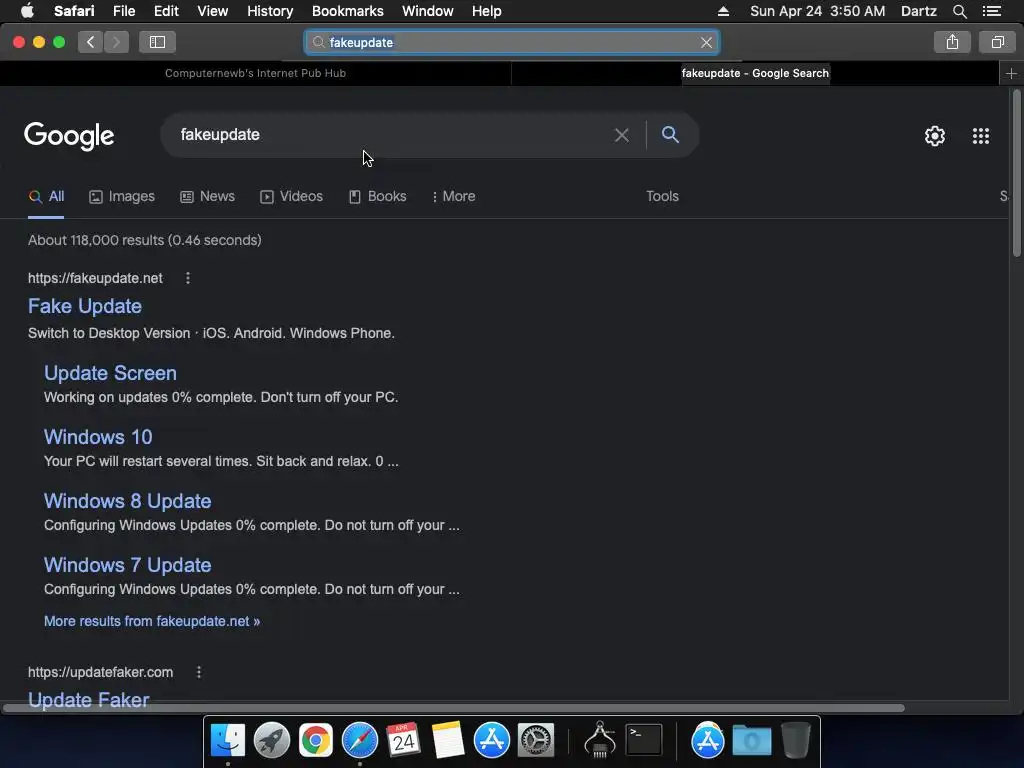Open the Google apps grid
The height and width of the screenshot is (768, 1024).
[980, 136]
